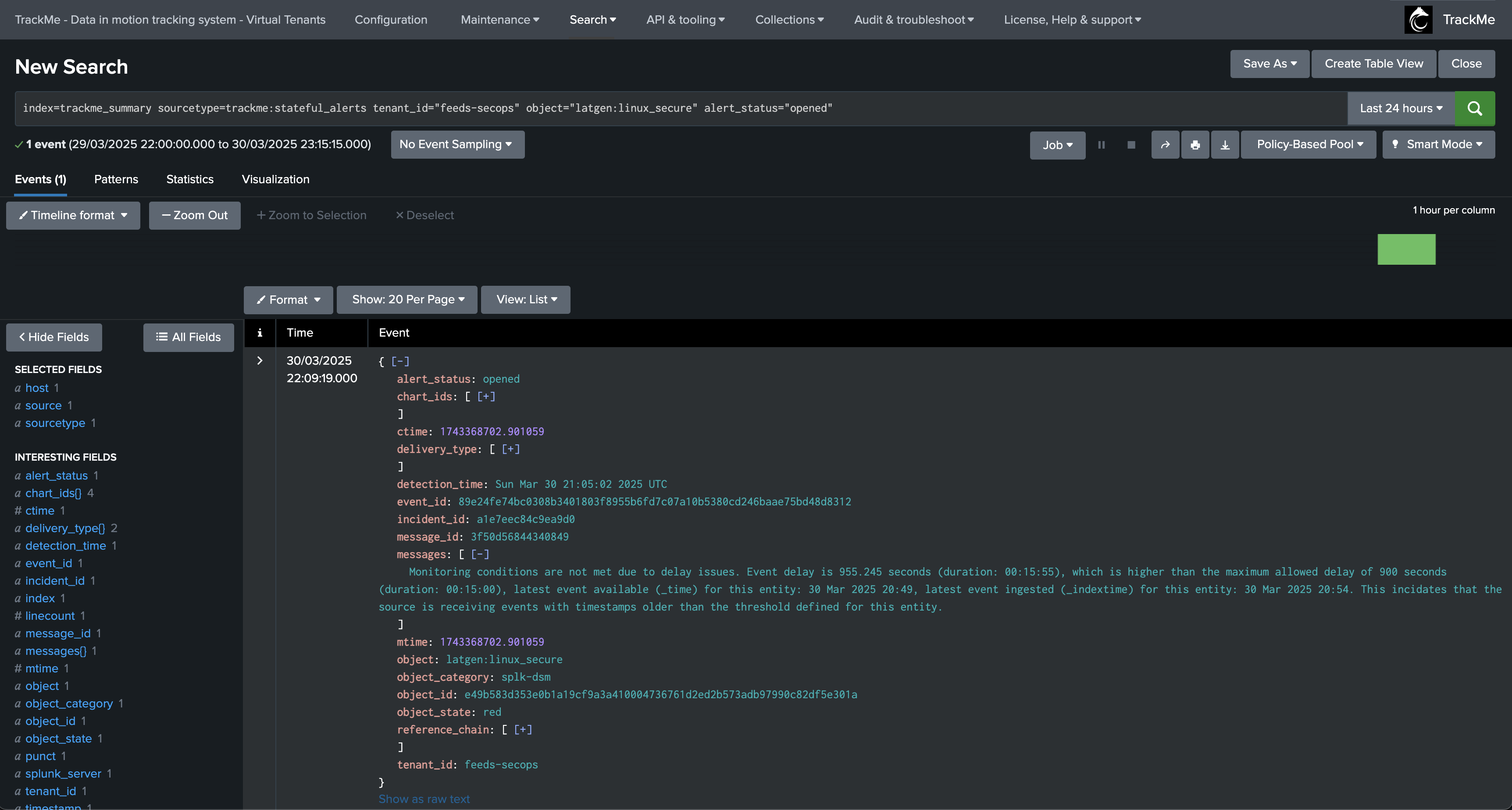Click Hide Fields button
1512x810 pixels.
point(54,337)
